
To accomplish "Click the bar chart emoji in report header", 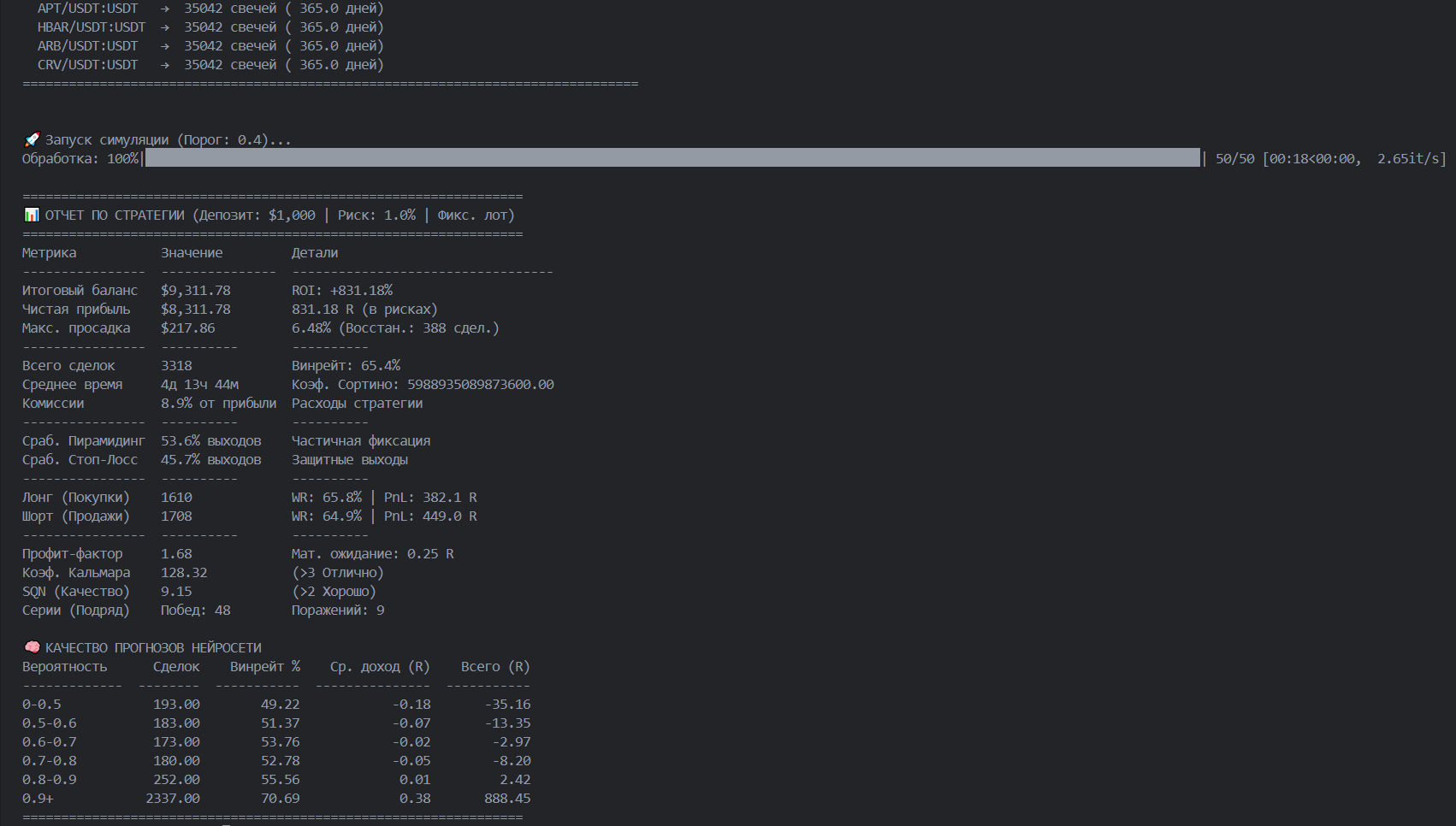I will tap(32, 215).
